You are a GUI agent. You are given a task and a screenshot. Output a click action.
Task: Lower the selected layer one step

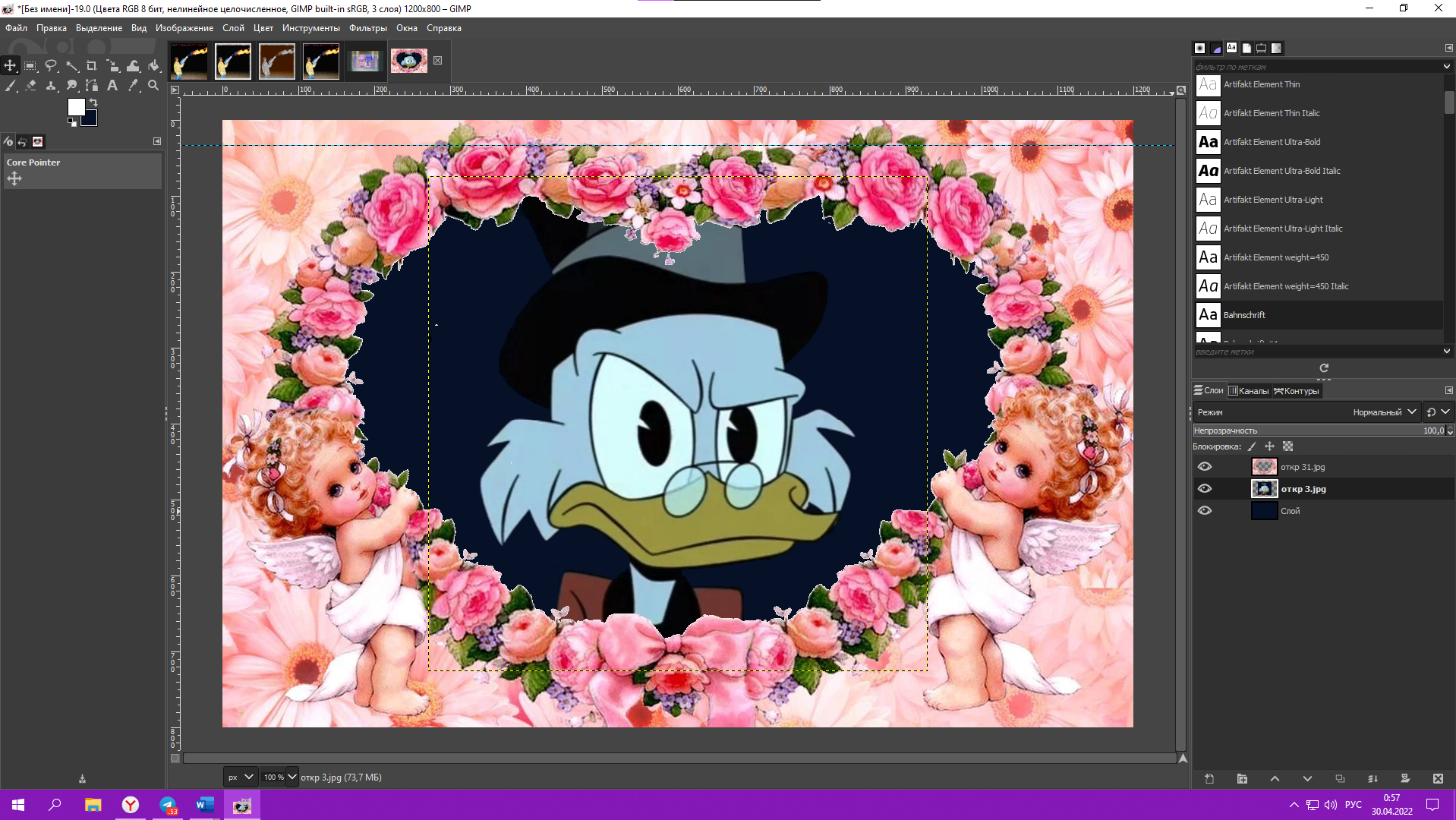pos(1307,779)
